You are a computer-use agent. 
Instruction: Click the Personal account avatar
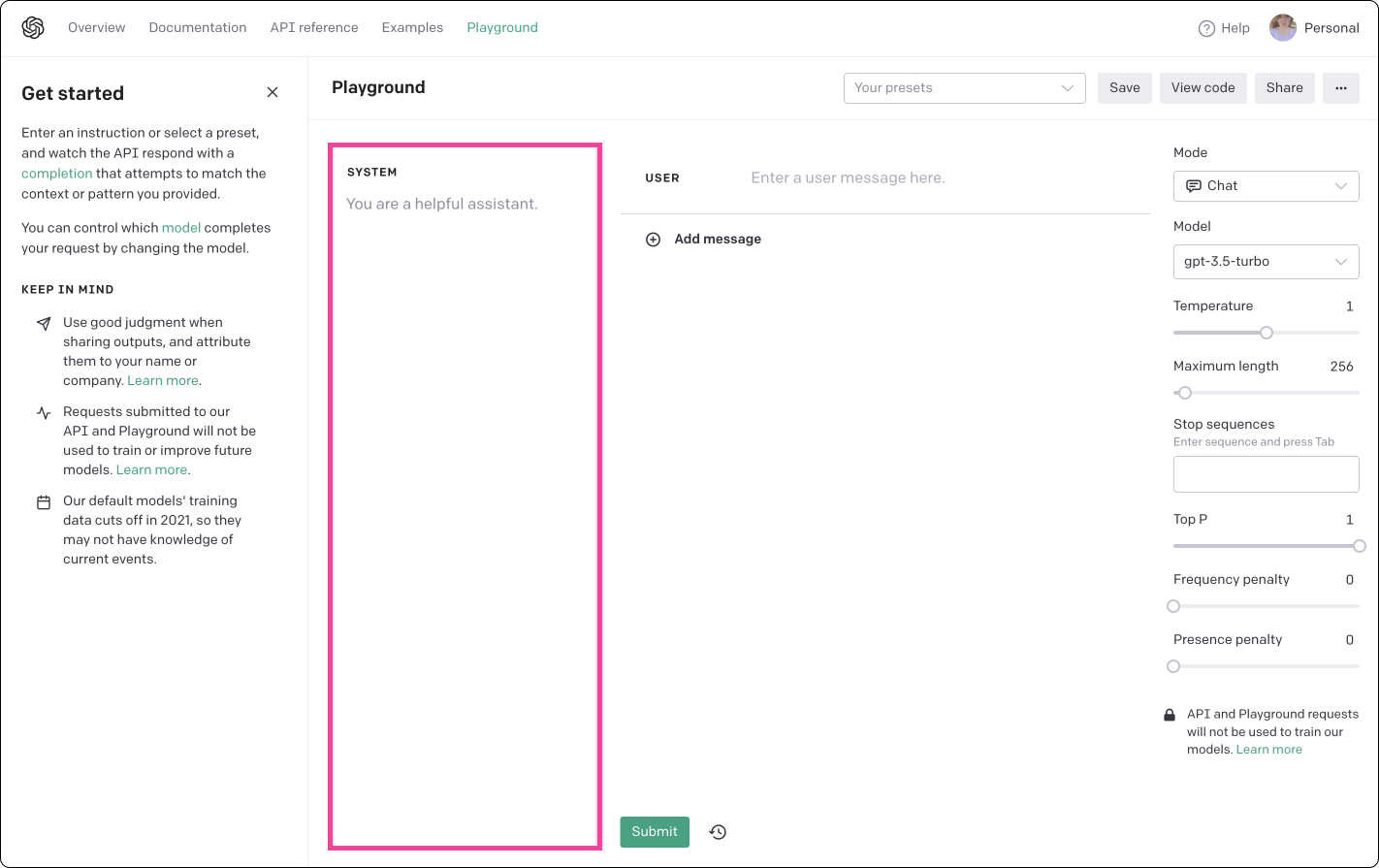tap(1283, 28)
